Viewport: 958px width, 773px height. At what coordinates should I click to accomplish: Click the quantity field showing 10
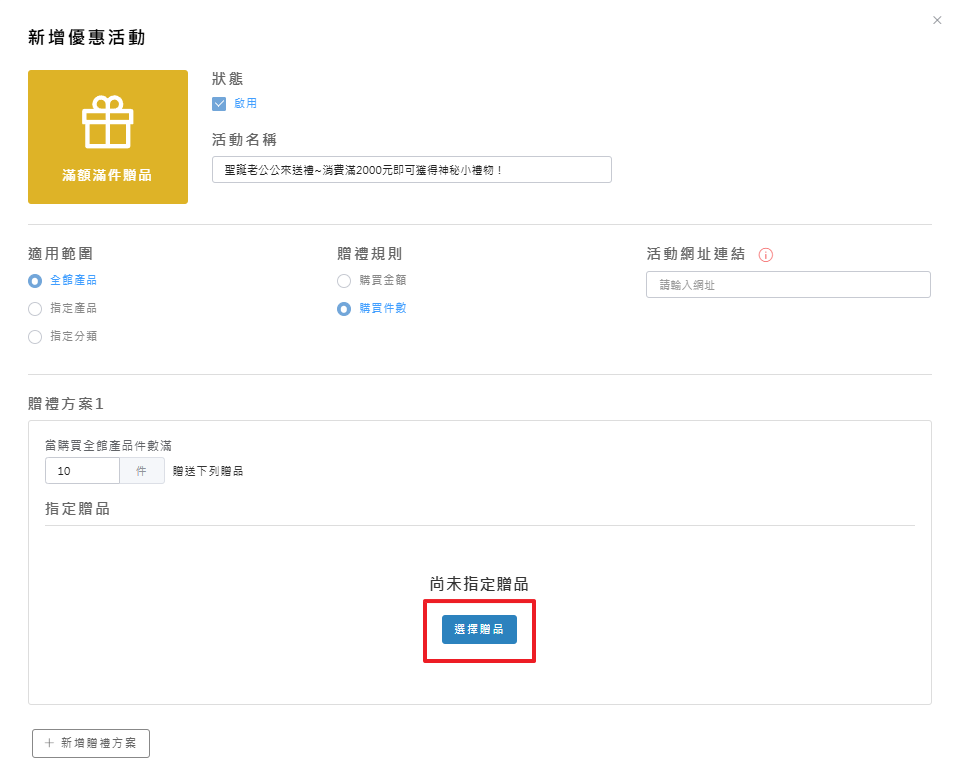(82, 471)
